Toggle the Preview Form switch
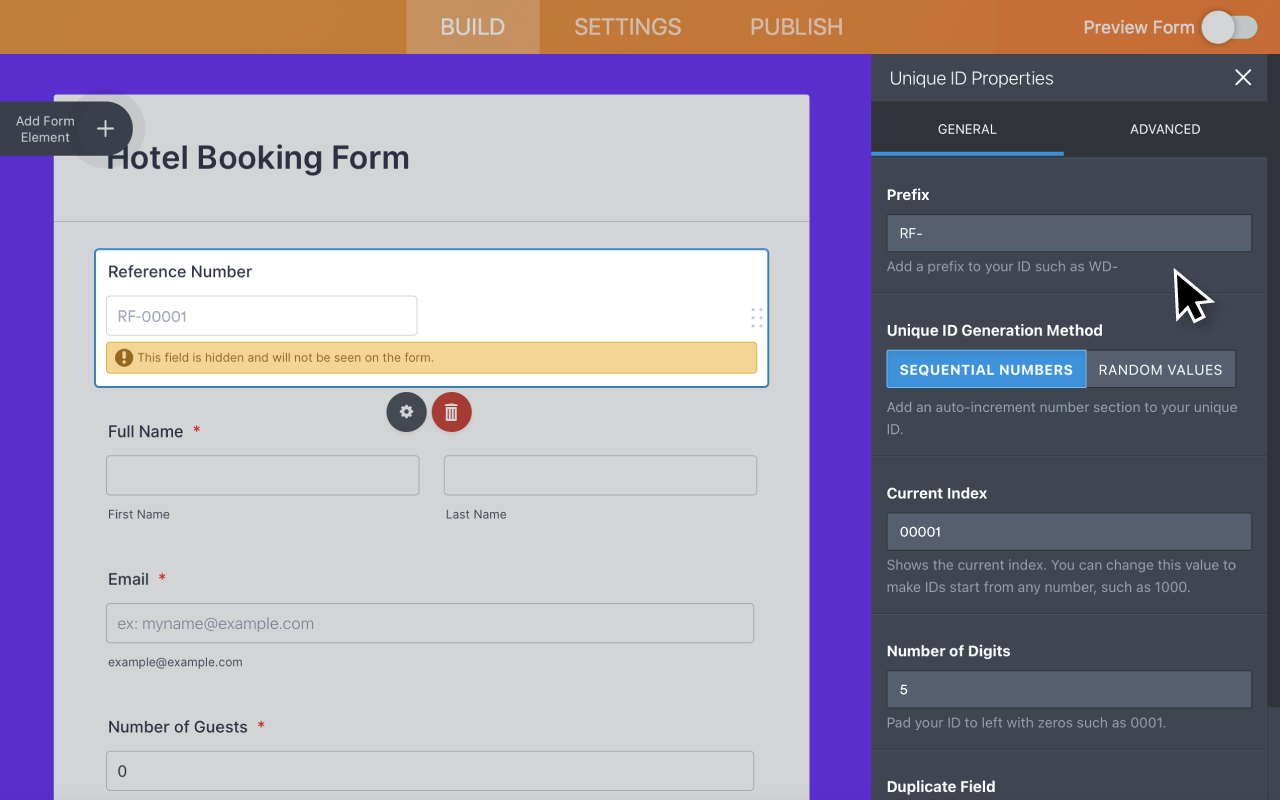The image size is (1280, 800). (x=1229, y=27)
